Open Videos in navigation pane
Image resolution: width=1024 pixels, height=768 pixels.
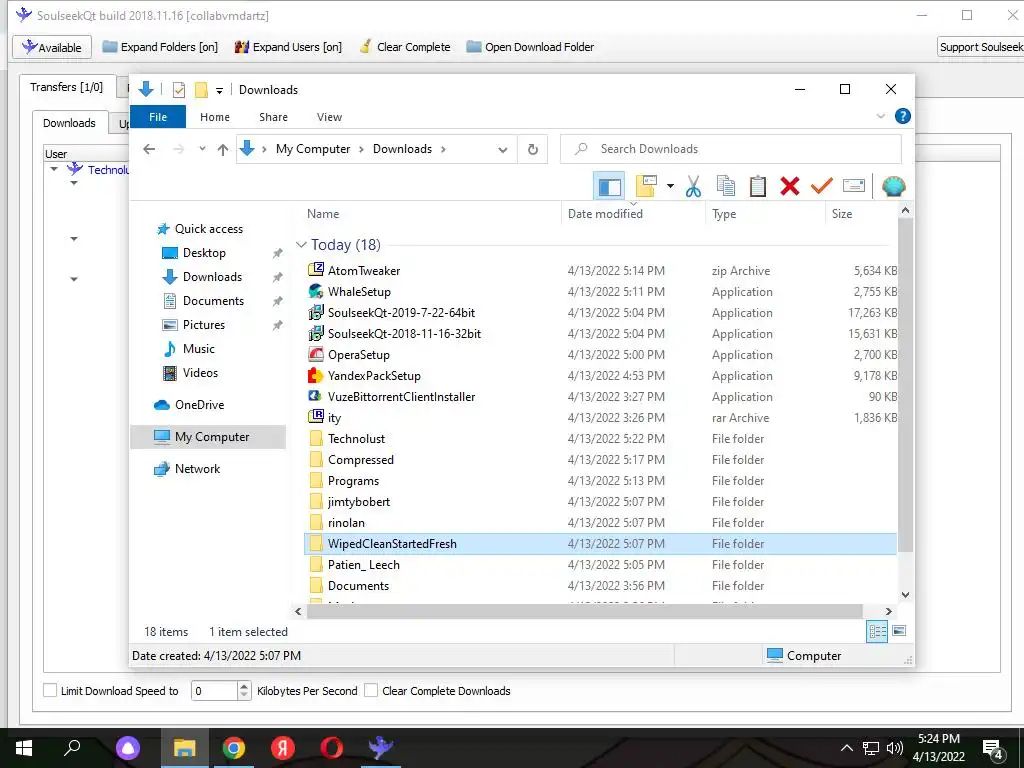point(200,373)
